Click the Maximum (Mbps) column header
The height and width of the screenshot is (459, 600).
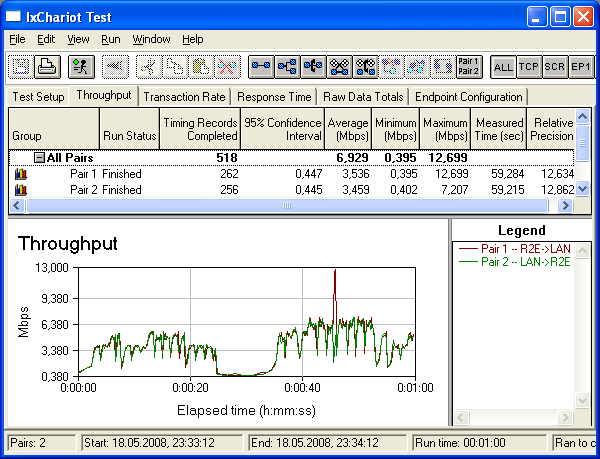coord(445,129)
